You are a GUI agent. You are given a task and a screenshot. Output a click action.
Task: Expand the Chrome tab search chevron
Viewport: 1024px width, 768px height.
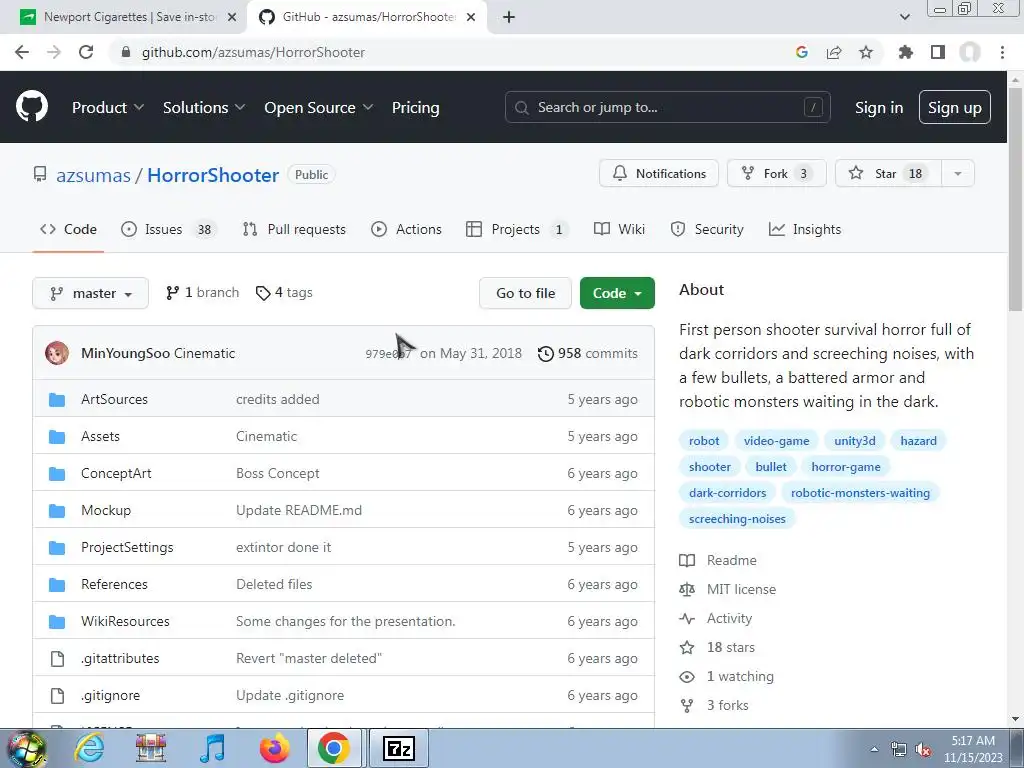click(904, 17)
